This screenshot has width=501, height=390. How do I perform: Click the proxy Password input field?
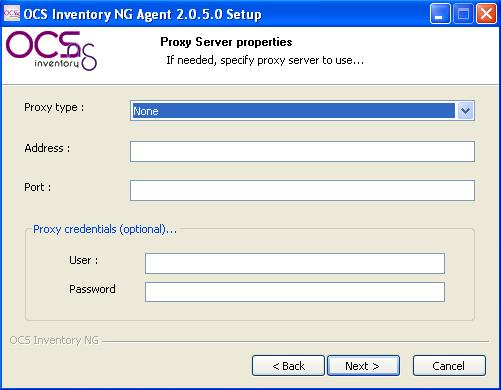(295, 292)
